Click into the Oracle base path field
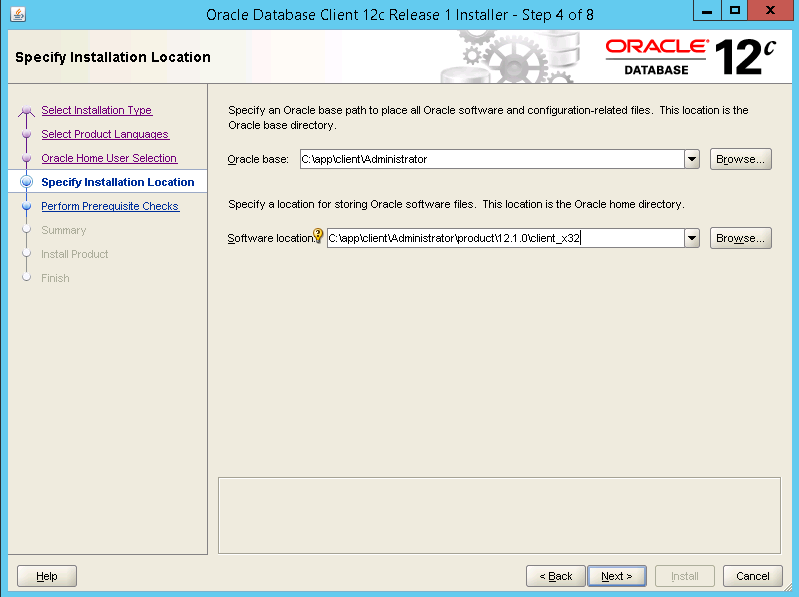799x597 pixels. 492,159
